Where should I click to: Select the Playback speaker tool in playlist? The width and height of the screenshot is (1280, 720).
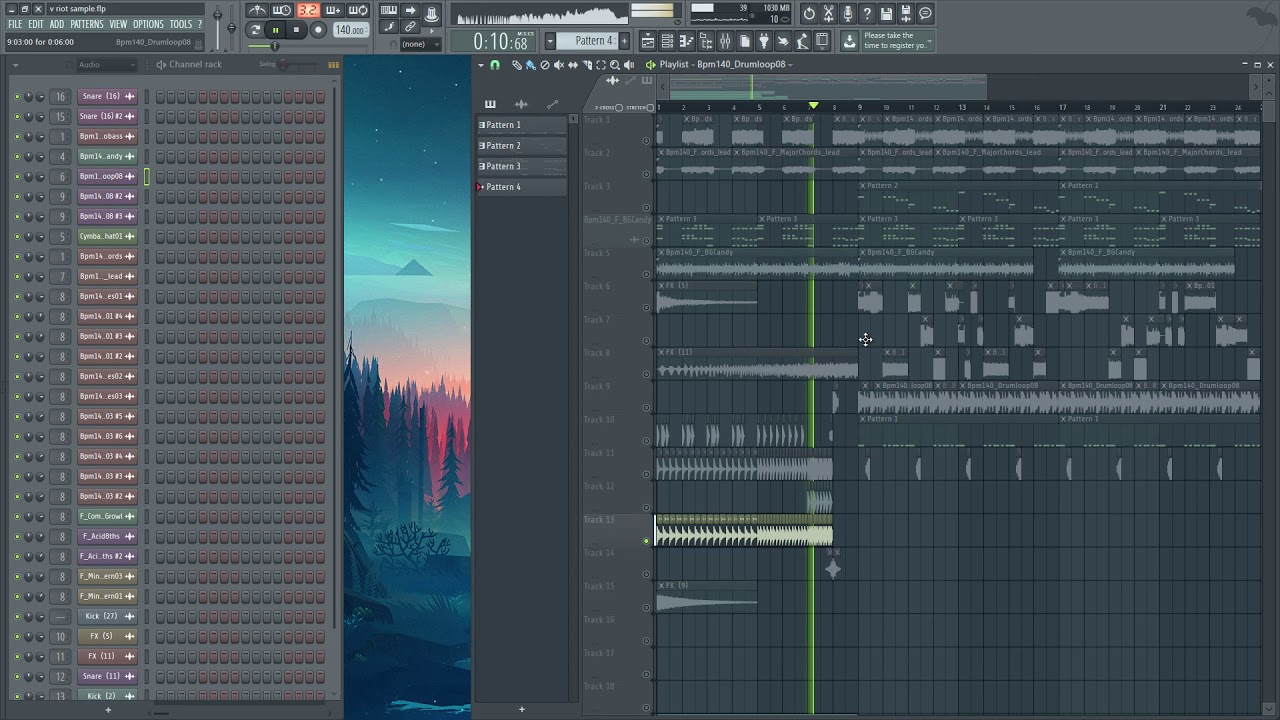(629, 64)
